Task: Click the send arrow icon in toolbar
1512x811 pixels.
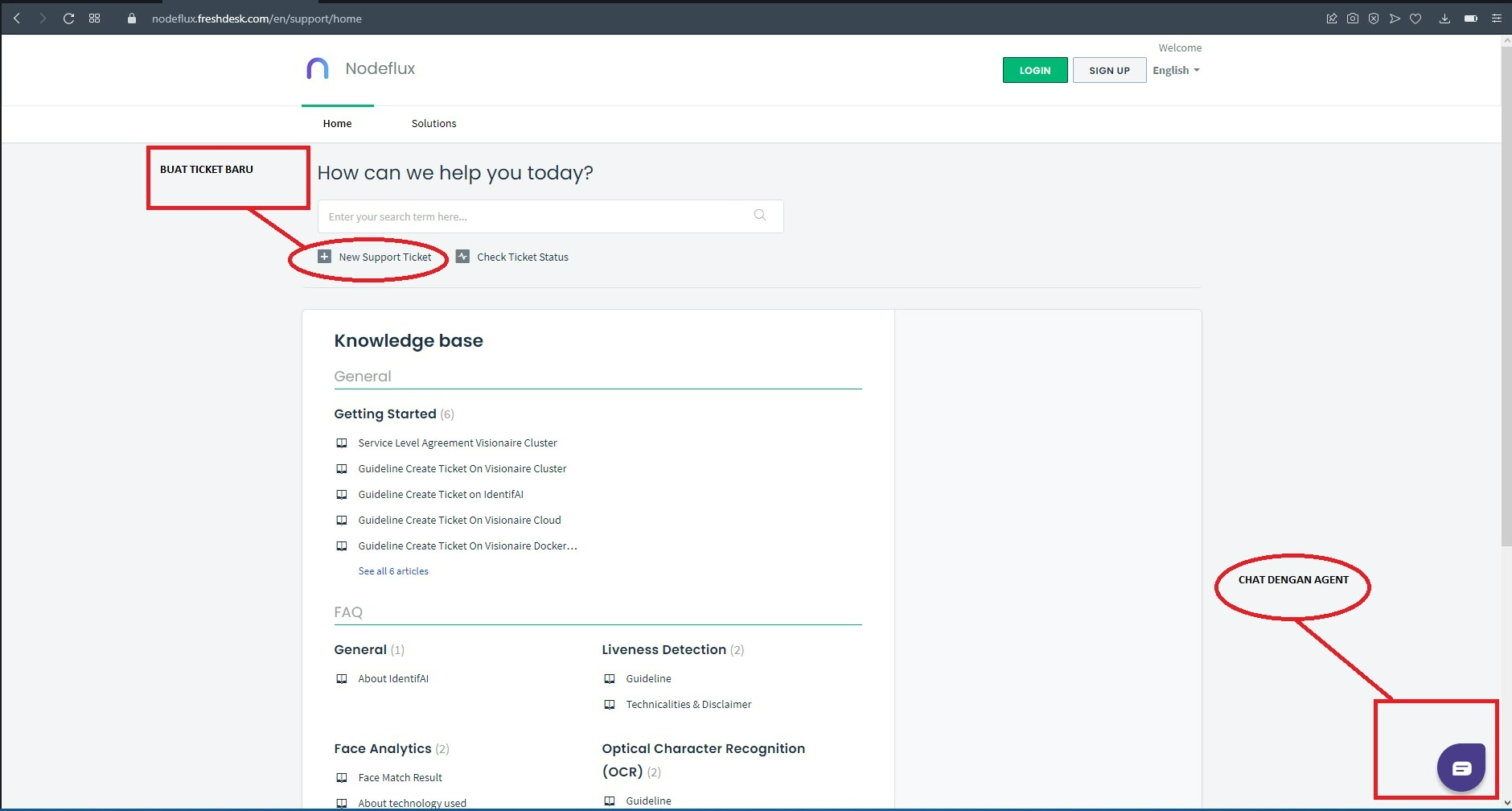Action: pos(1395,18)
